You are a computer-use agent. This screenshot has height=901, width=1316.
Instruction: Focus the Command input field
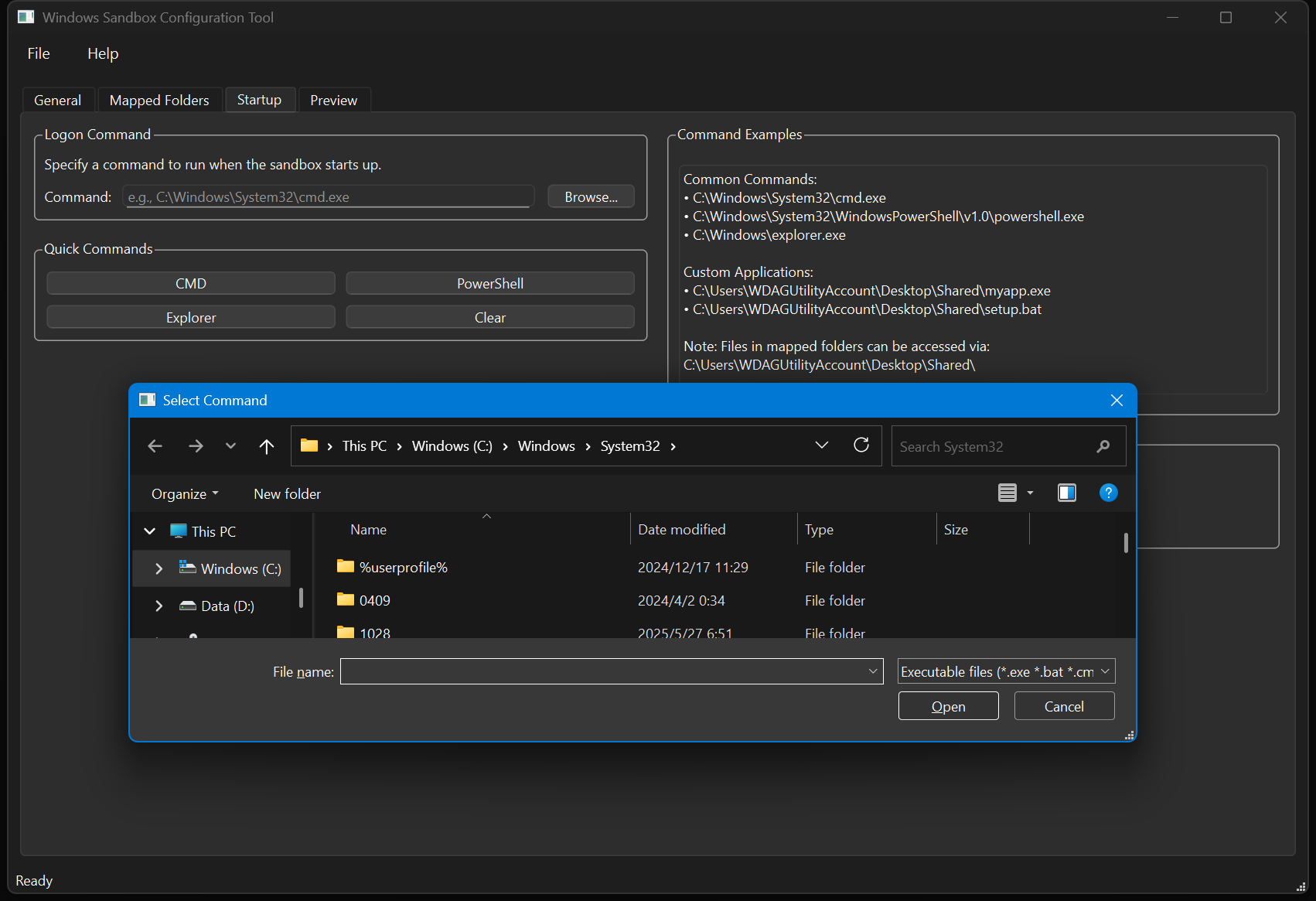point(329,196)
